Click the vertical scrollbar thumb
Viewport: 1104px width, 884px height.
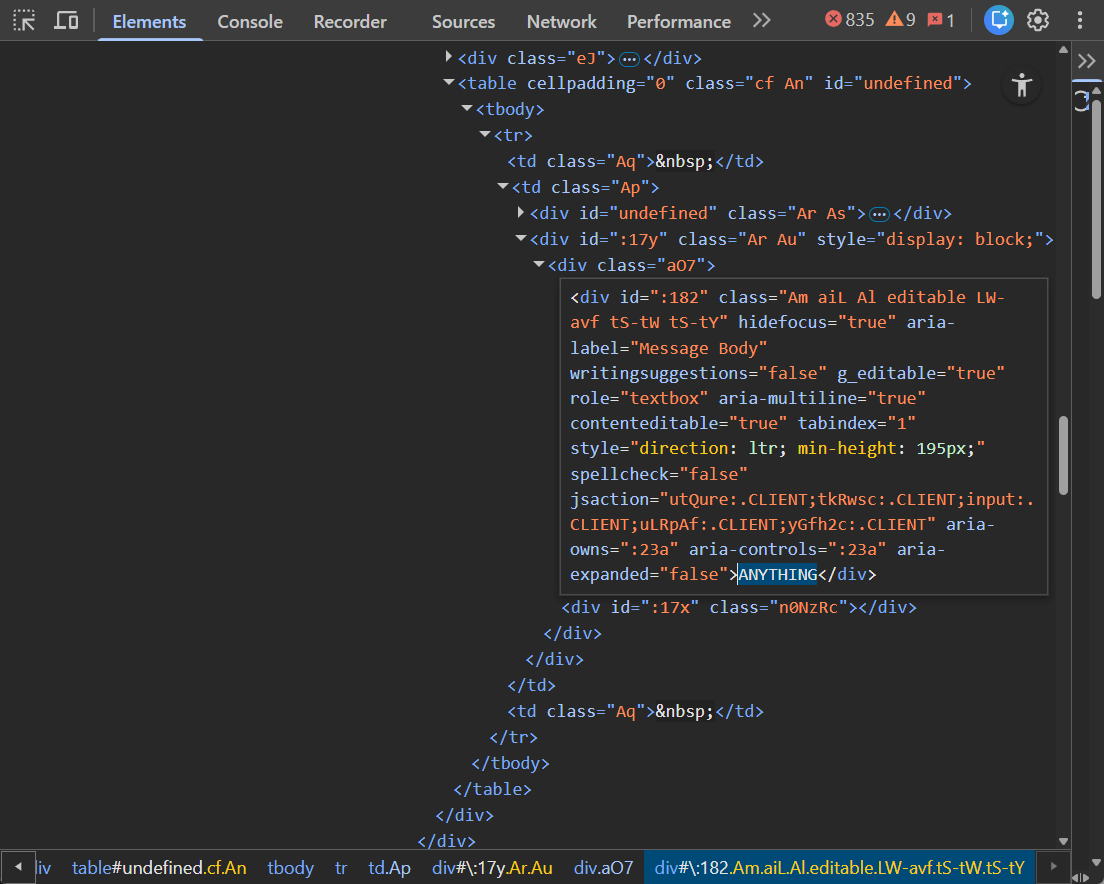click(x=1063, y=455)
